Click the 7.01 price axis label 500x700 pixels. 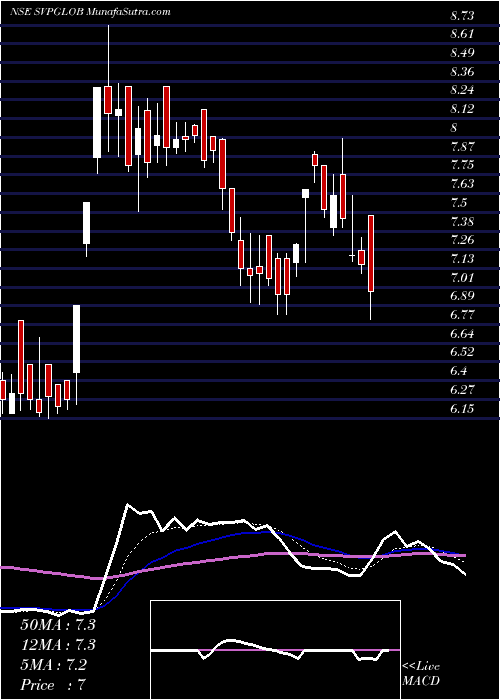[462, 278]
